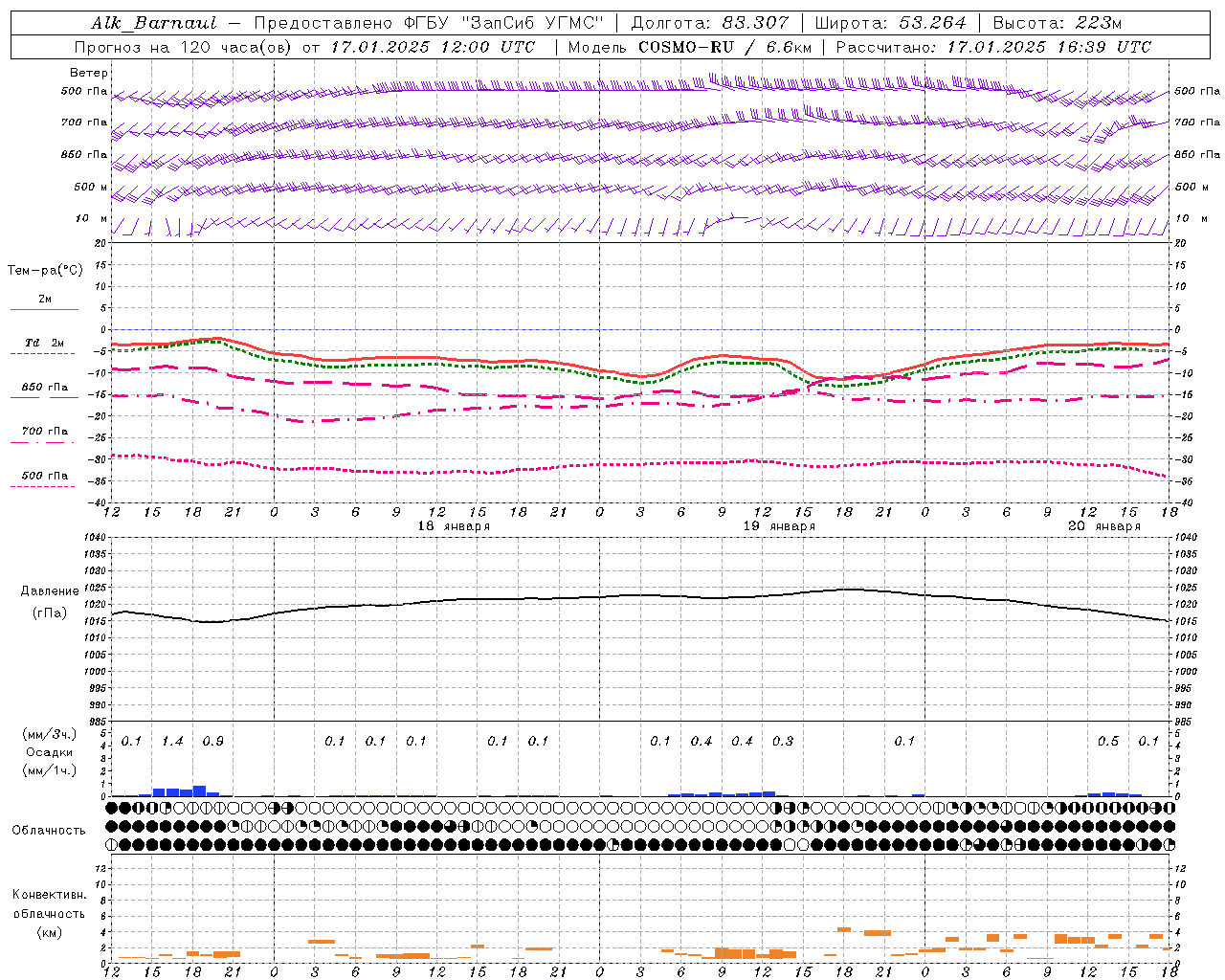Click the '0.9' precipitation value

[x=212, y=742]
